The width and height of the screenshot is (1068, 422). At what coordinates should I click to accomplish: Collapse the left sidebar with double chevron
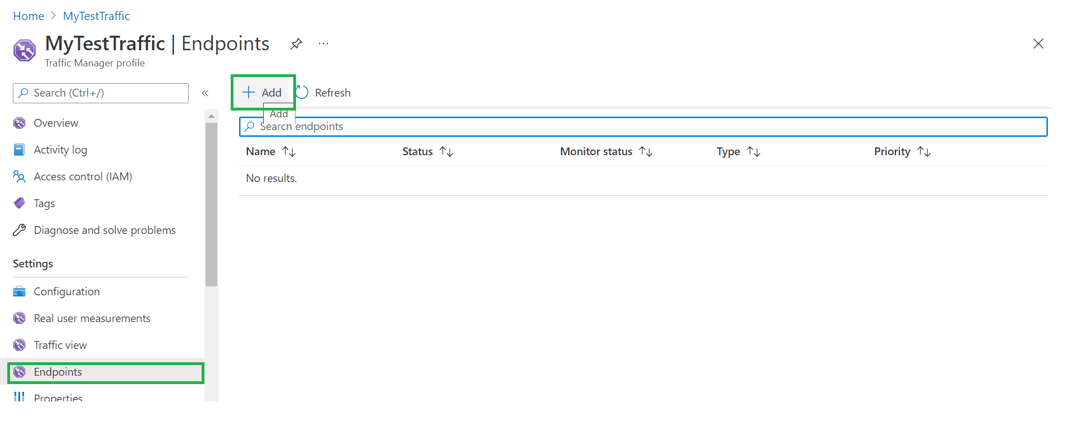pos(204,93)
